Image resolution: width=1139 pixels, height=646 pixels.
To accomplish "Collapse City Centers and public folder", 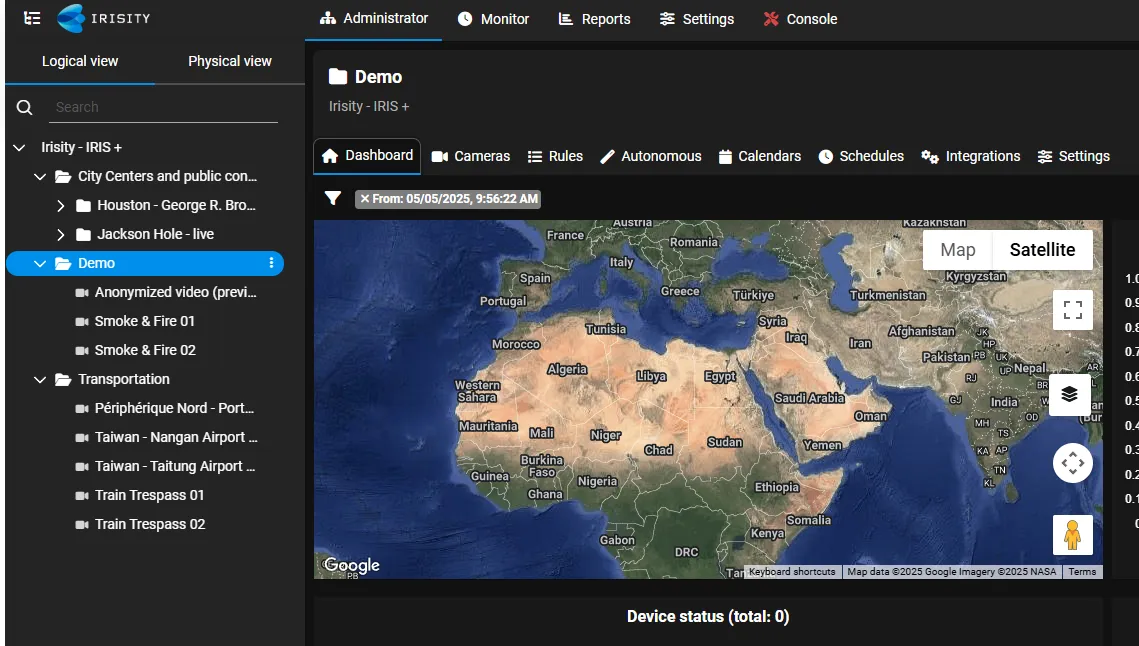I will point(40,177).
